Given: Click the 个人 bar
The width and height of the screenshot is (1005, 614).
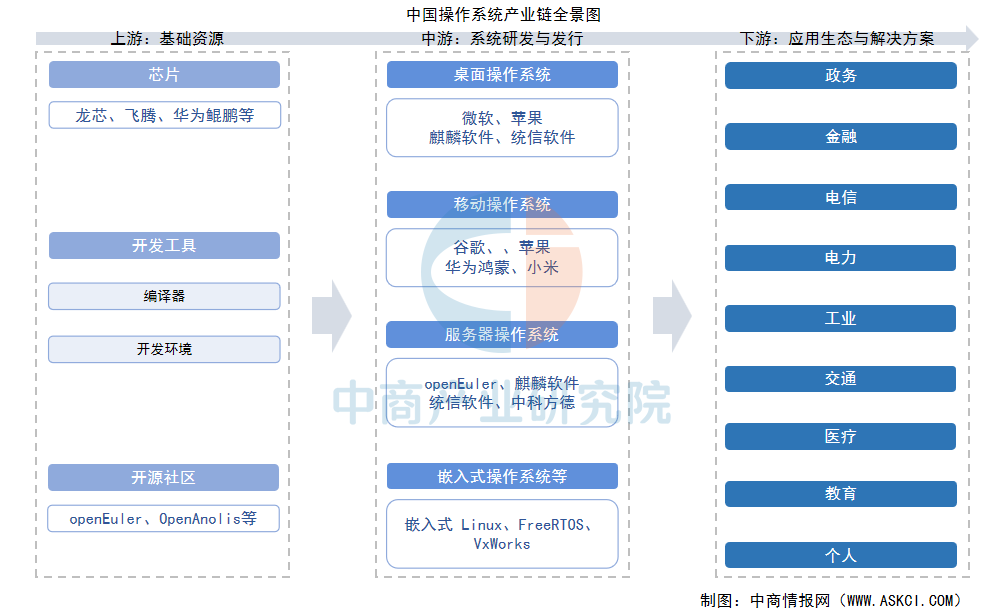Looking at the screenshot, I should (x=841, y=555).
